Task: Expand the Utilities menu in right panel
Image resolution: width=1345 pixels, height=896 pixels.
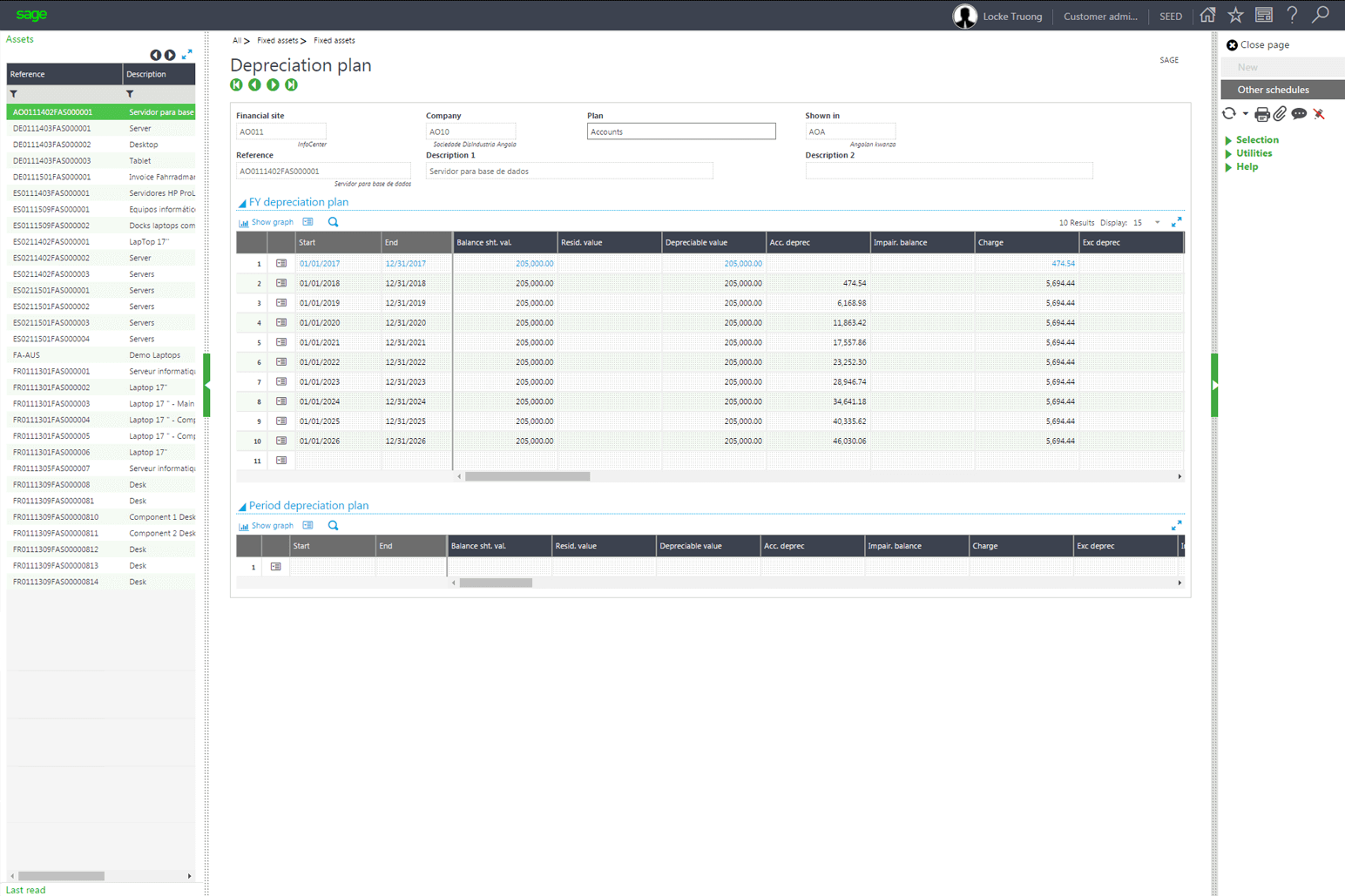Action: [x=1254, y=153]
